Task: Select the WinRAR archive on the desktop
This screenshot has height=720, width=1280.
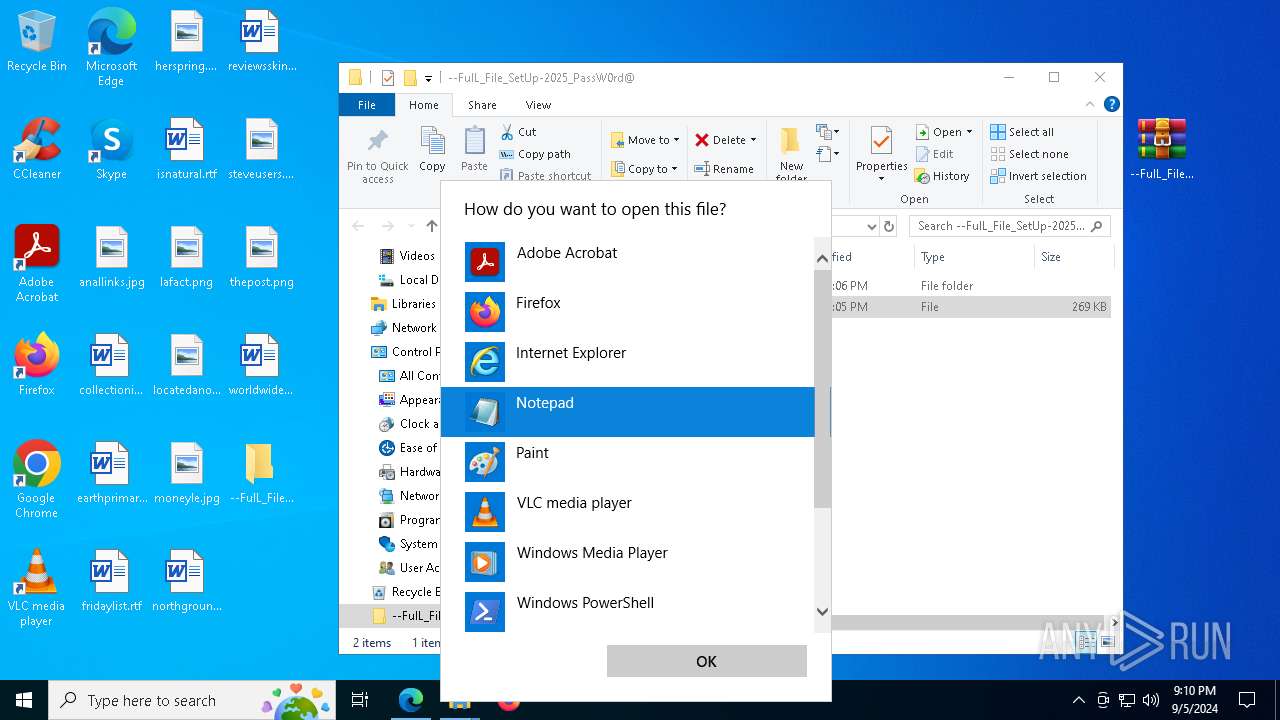Action: point(1162,149)
